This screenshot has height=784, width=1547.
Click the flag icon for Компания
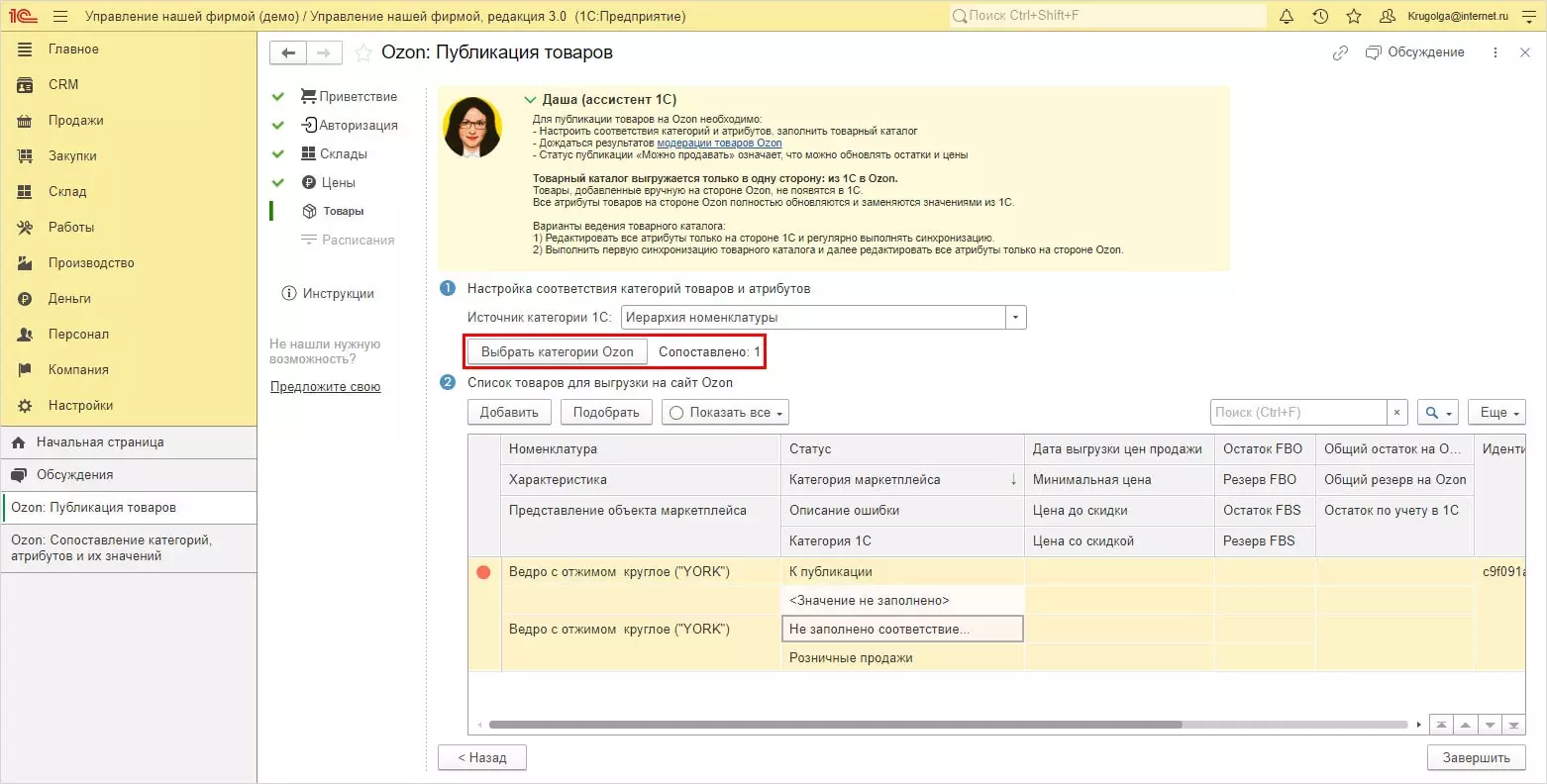pos(25,370)
